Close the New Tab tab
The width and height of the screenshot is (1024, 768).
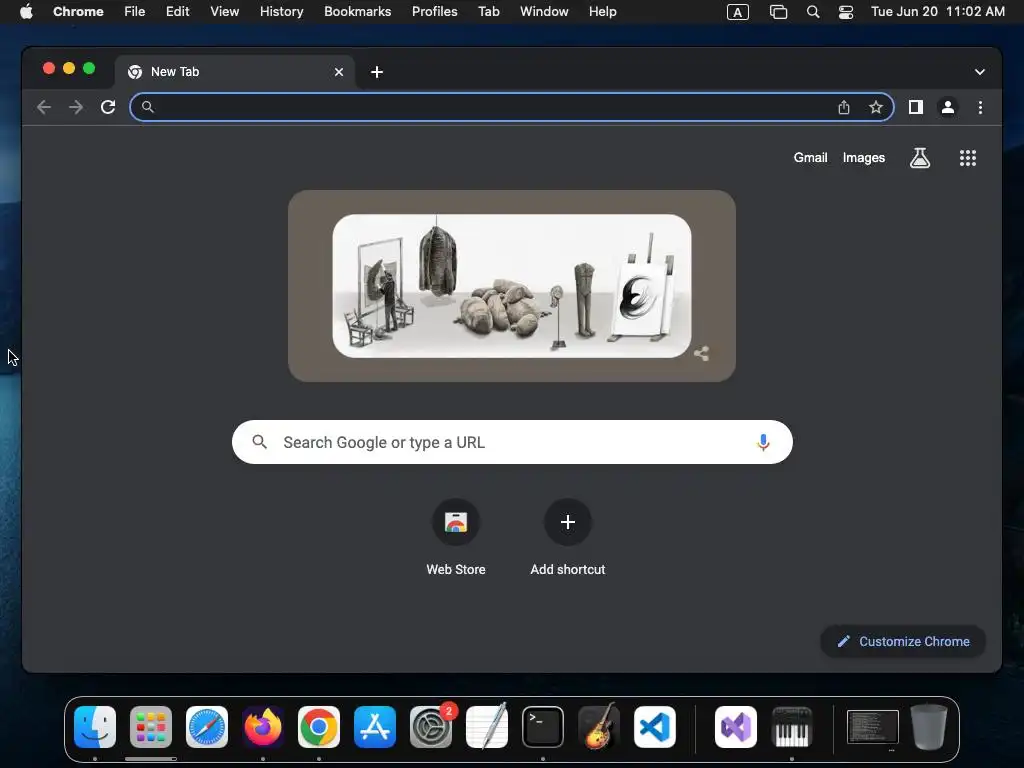coord(339,72)
